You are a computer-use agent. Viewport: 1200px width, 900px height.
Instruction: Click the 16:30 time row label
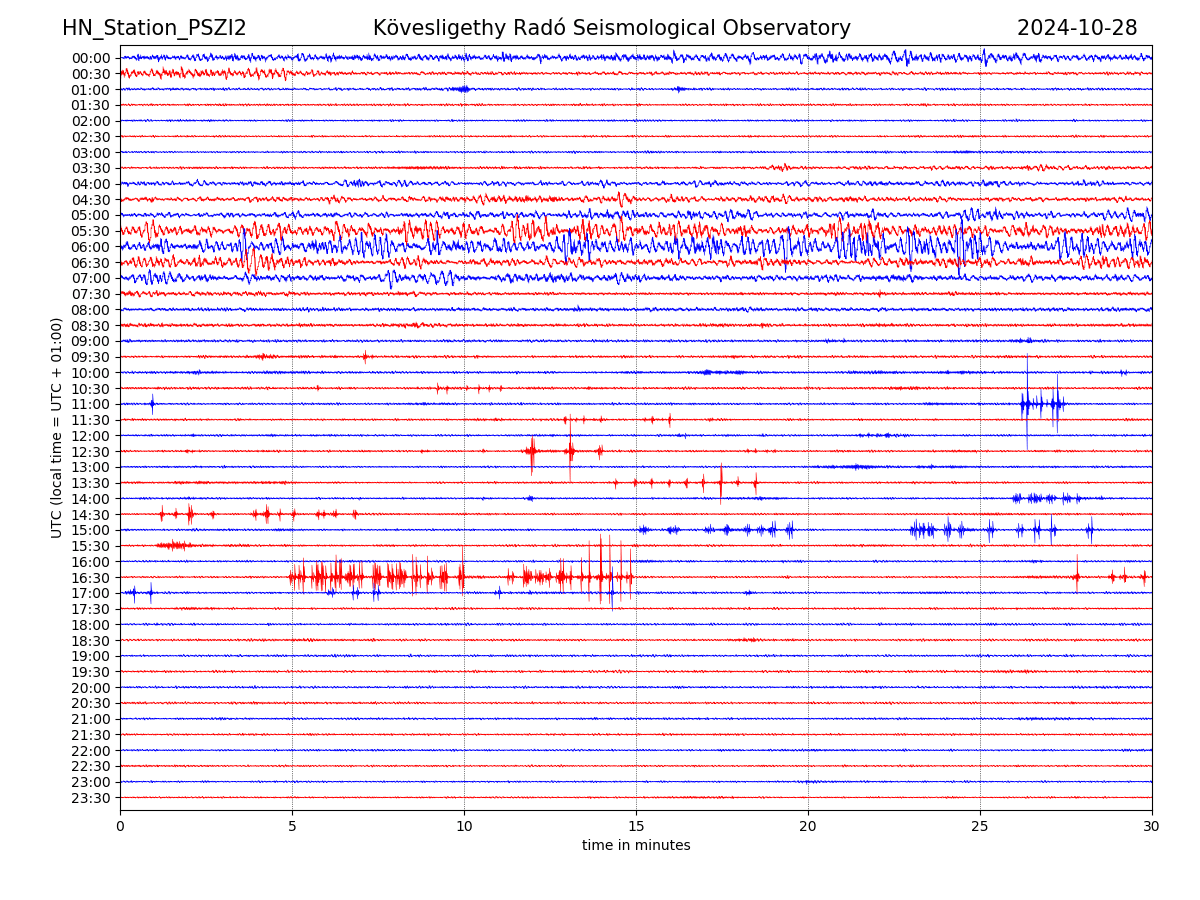pos(90,578)
